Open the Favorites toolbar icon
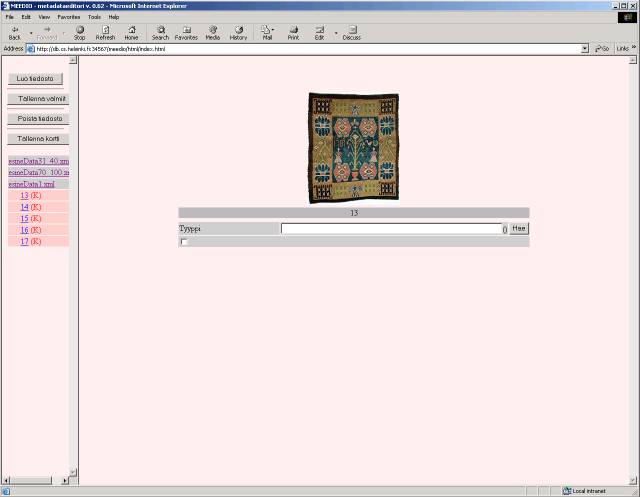The height and width of the screenshot is (497, 640). (x=186, y=33)
